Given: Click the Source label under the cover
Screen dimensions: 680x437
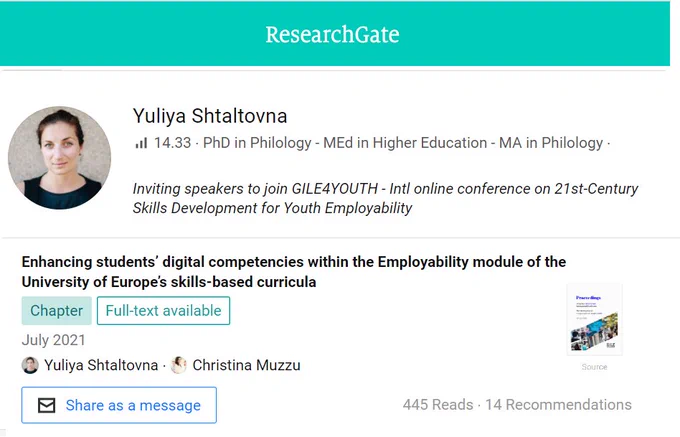Looking at the screenshot, I should tap(594, 367).
